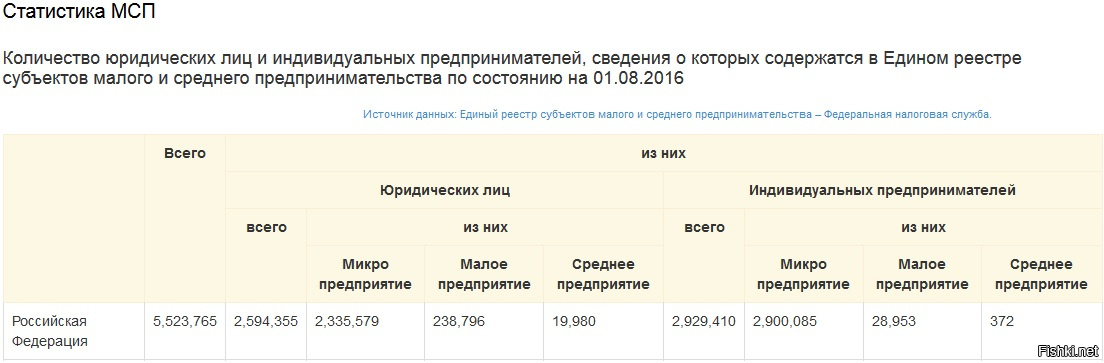Select the 'Статистика МСП' page heading

pos(80,11)
